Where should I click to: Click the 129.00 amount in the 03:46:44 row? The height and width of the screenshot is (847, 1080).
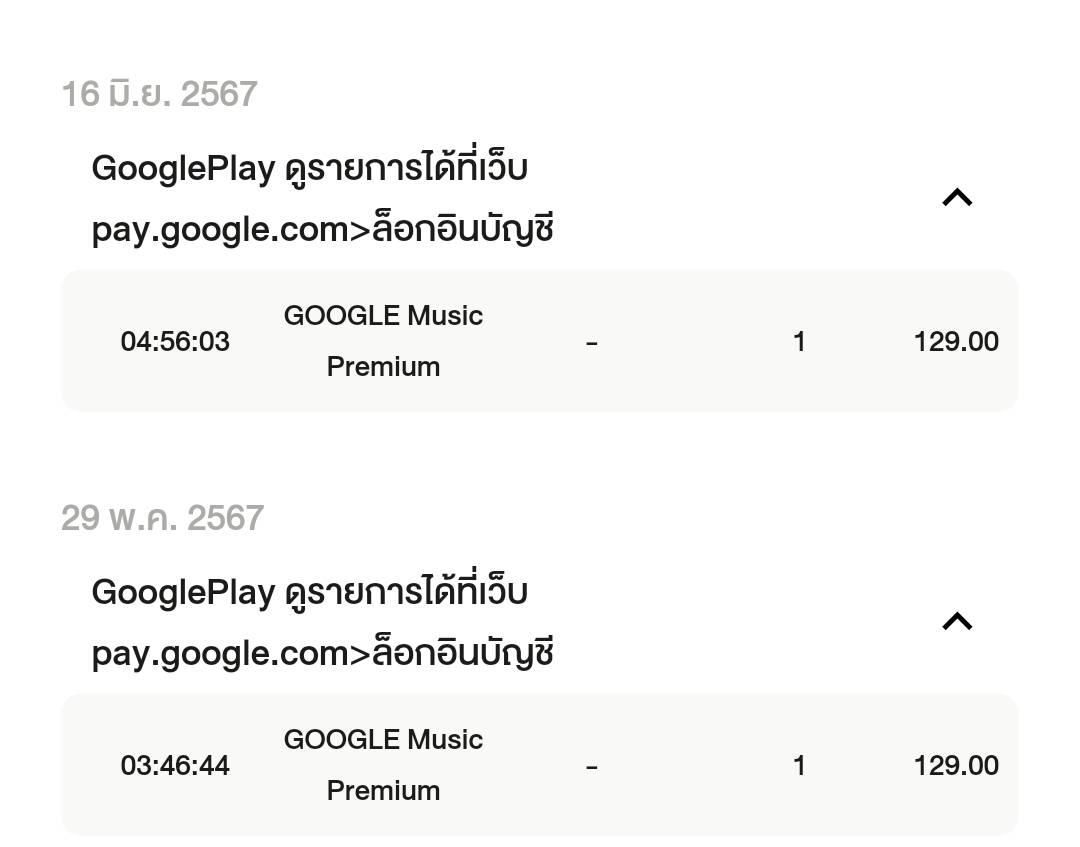point(955,766)
